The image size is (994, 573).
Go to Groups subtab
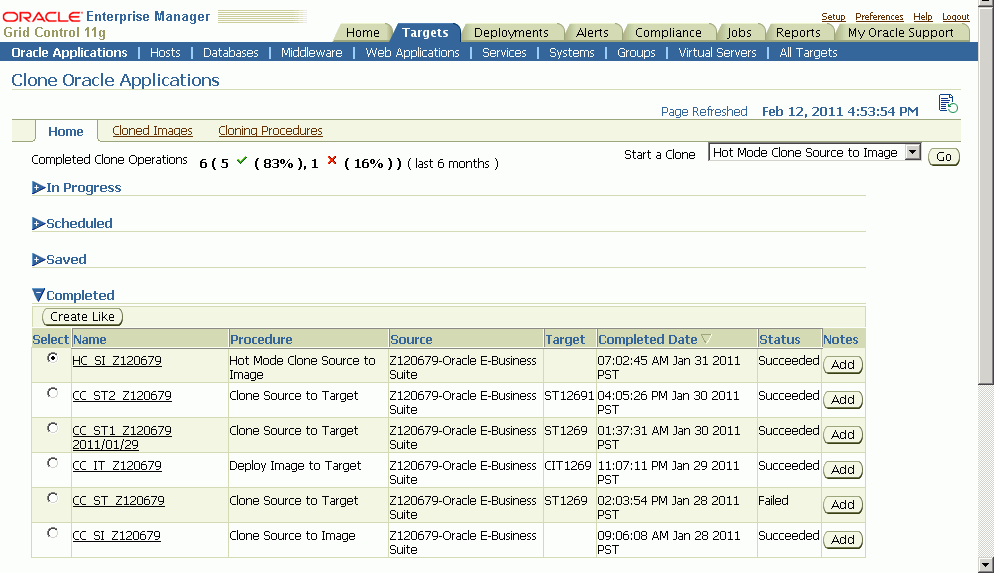coord(636,53)
